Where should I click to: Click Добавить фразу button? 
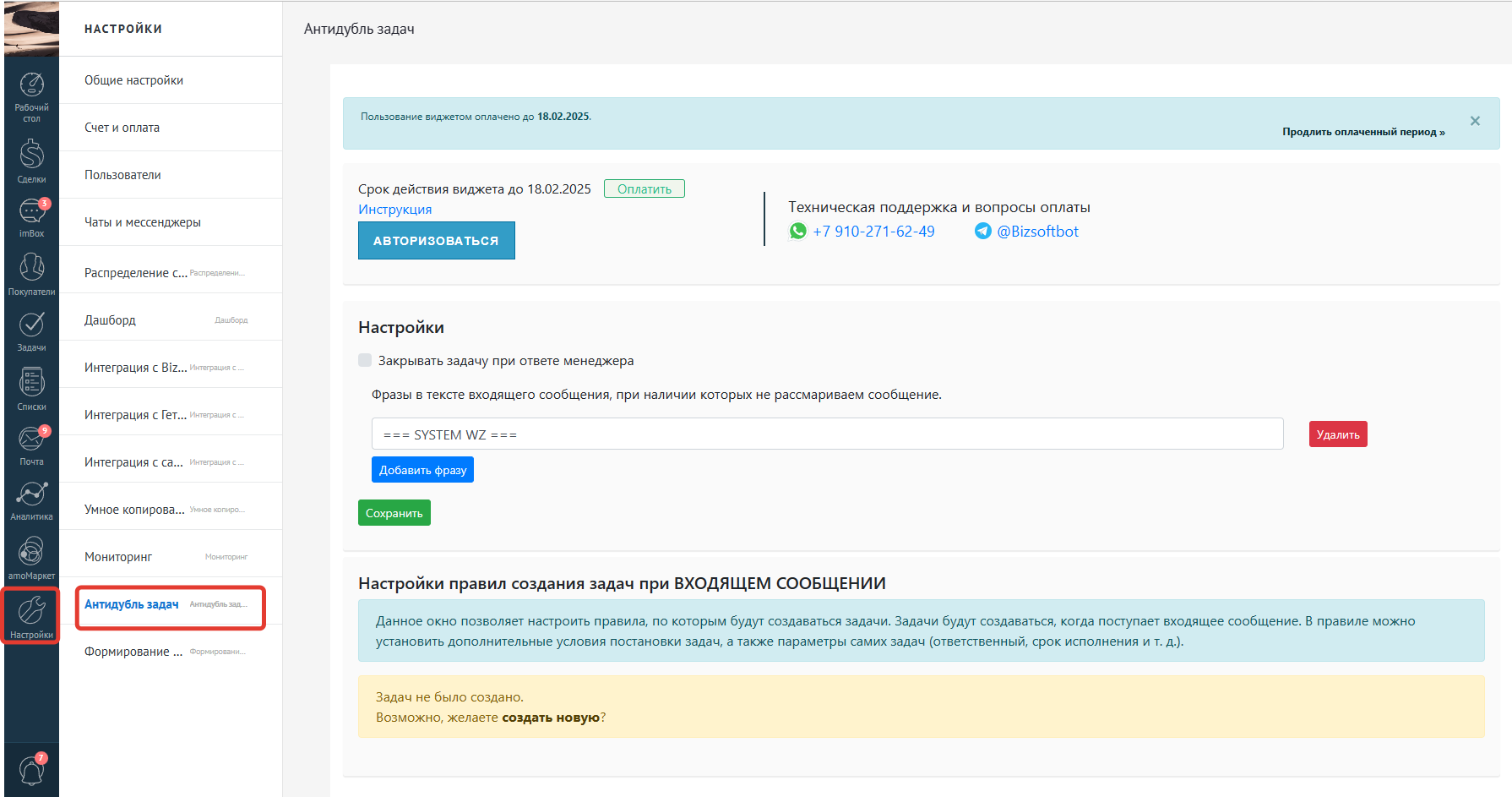tap(422, 470)
